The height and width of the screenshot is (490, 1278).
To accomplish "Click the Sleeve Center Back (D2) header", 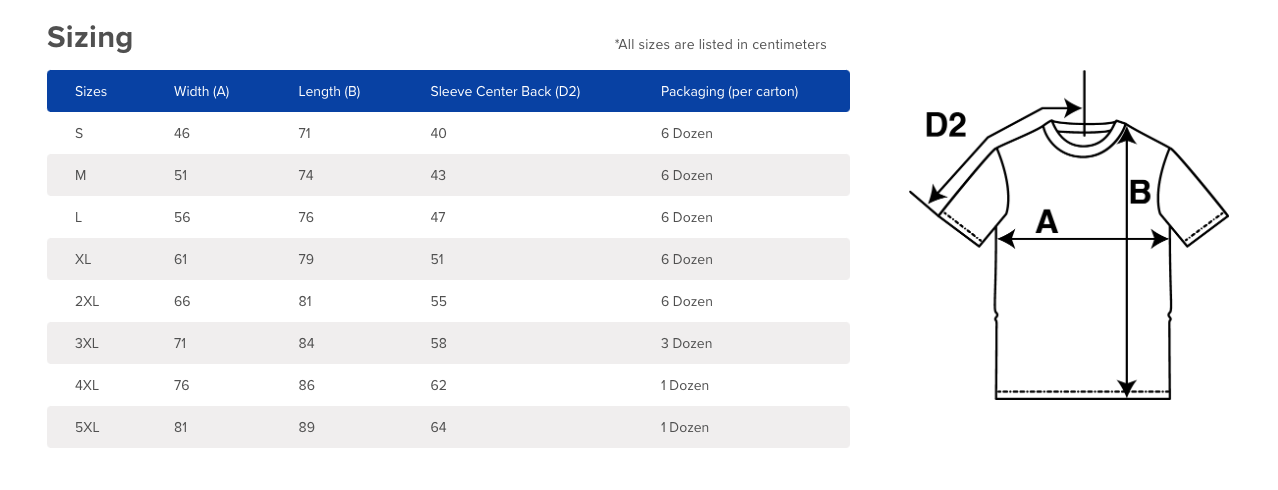I will tap(505, 91).
